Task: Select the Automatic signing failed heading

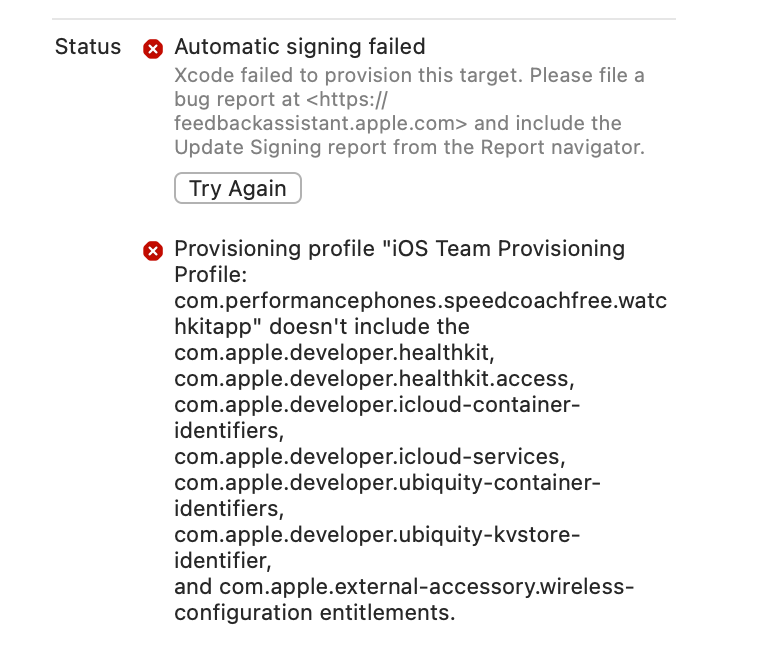Action: coord(299,47)
